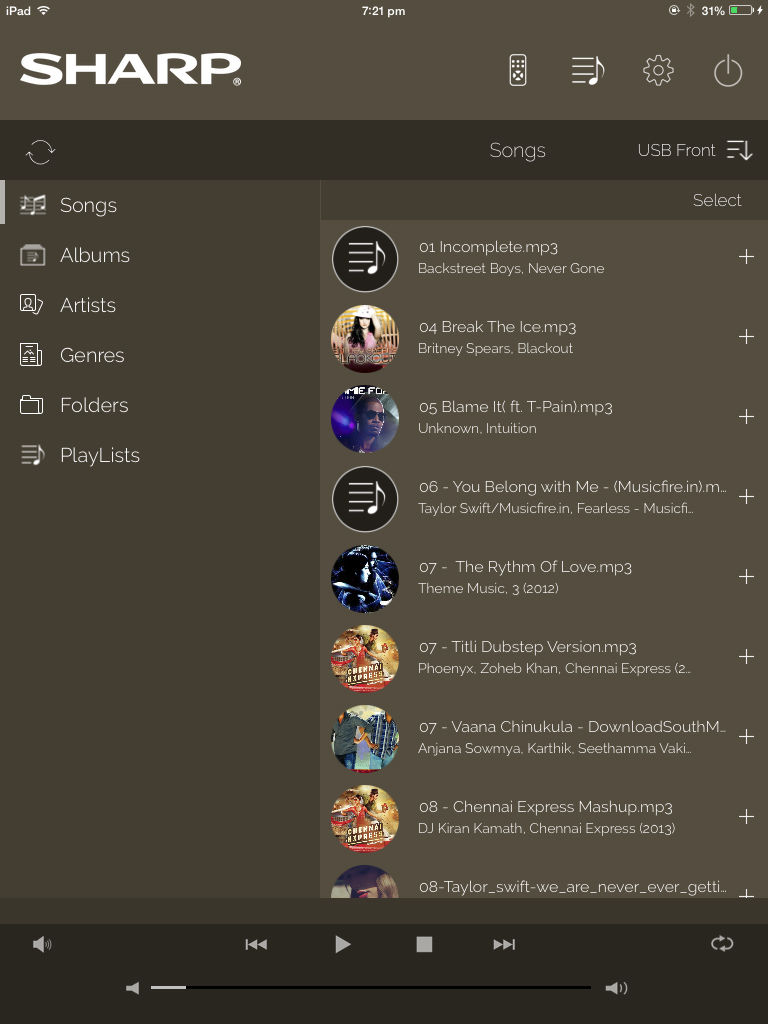The width and height of the screenshot is (768, 1024).
Task: Toggle mute with speaker icon
Action: point(42,944)
